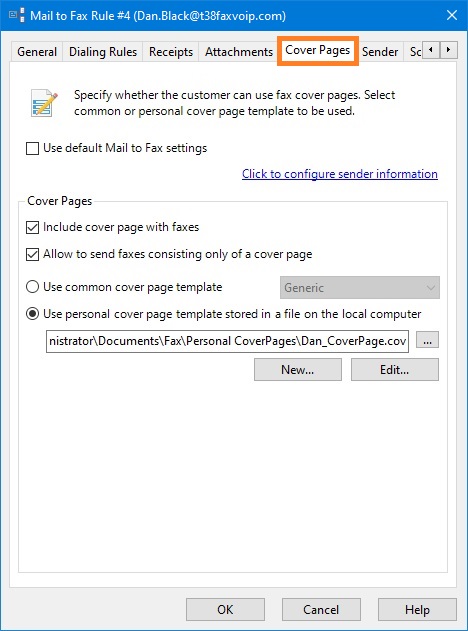Viewport: 468px width, 631px height.
Task: Switch to the Sender tab
Action: coord(380,52)
